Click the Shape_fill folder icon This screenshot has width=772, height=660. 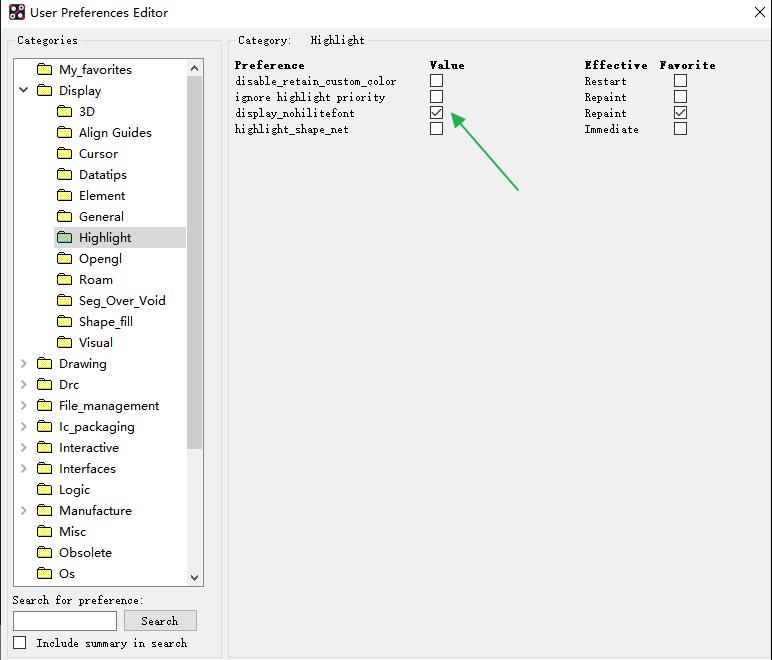(65, 322)
